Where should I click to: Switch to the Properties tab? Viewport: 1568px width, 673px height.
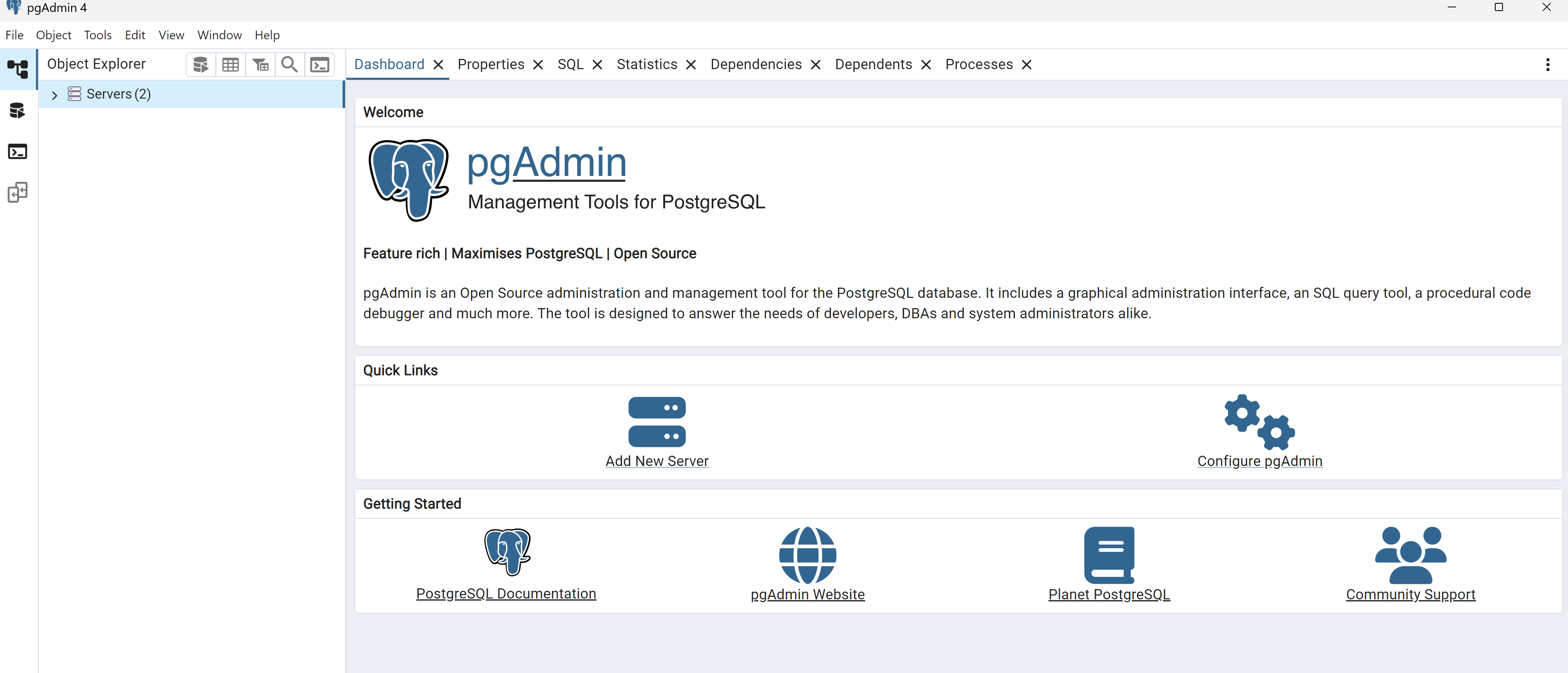[x=491, y=65]
